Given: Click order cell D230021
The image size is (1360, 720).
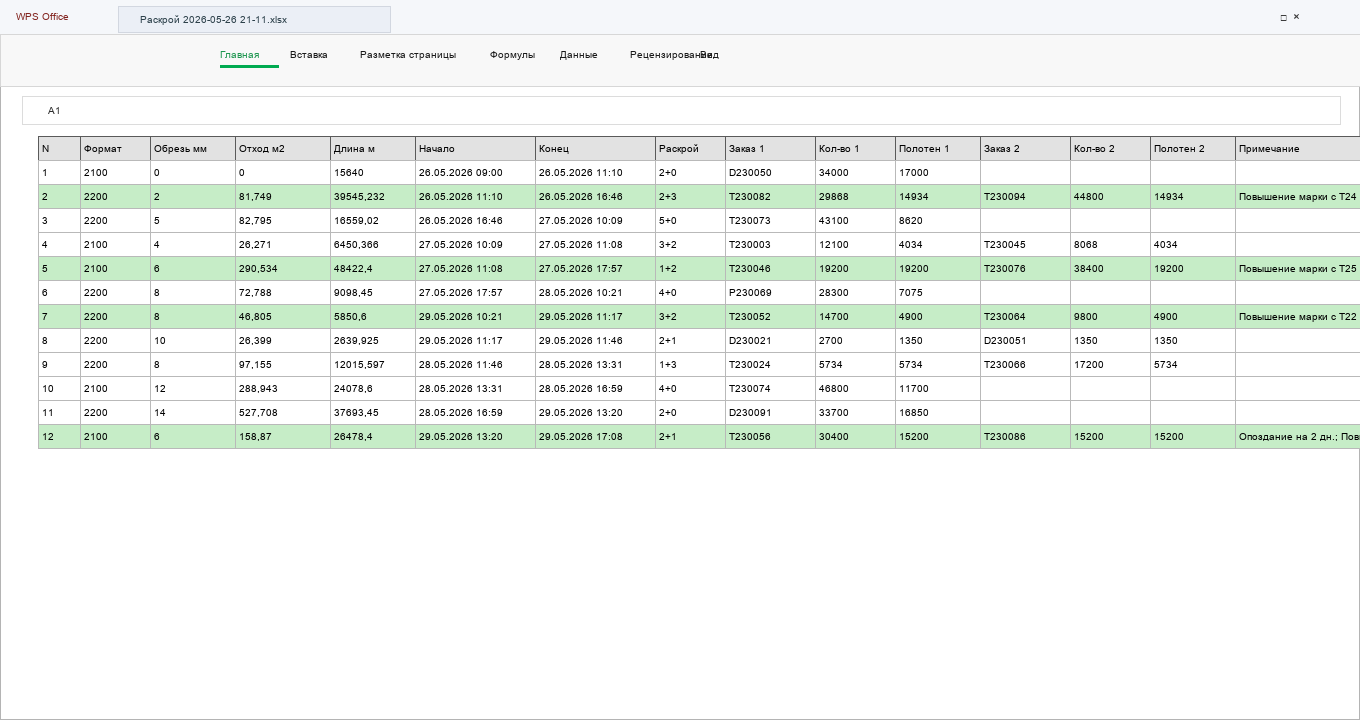Looking at the screenshot, I should point(770,341).
